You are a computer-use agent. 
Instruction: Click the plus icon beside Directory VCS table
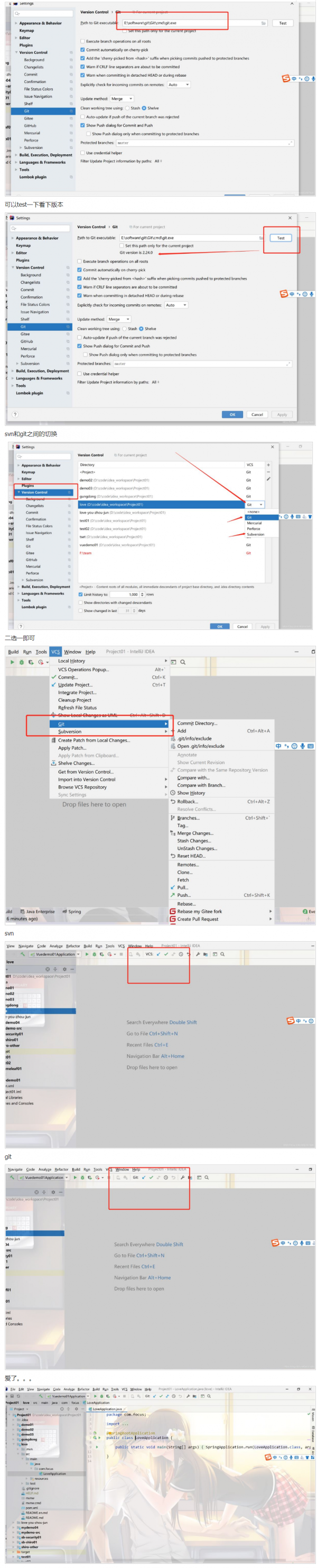268,465
